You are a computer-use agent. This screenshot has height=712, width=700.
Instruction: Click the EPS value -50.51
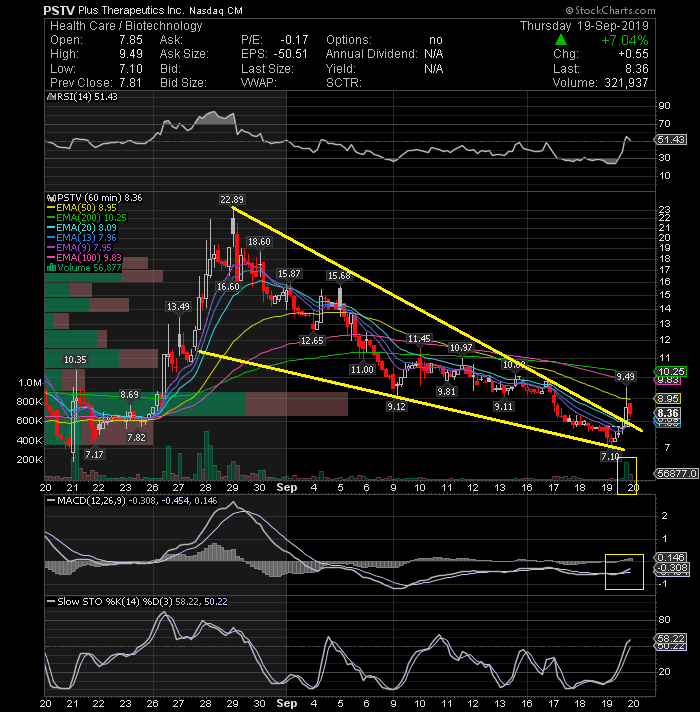[291, 54]
